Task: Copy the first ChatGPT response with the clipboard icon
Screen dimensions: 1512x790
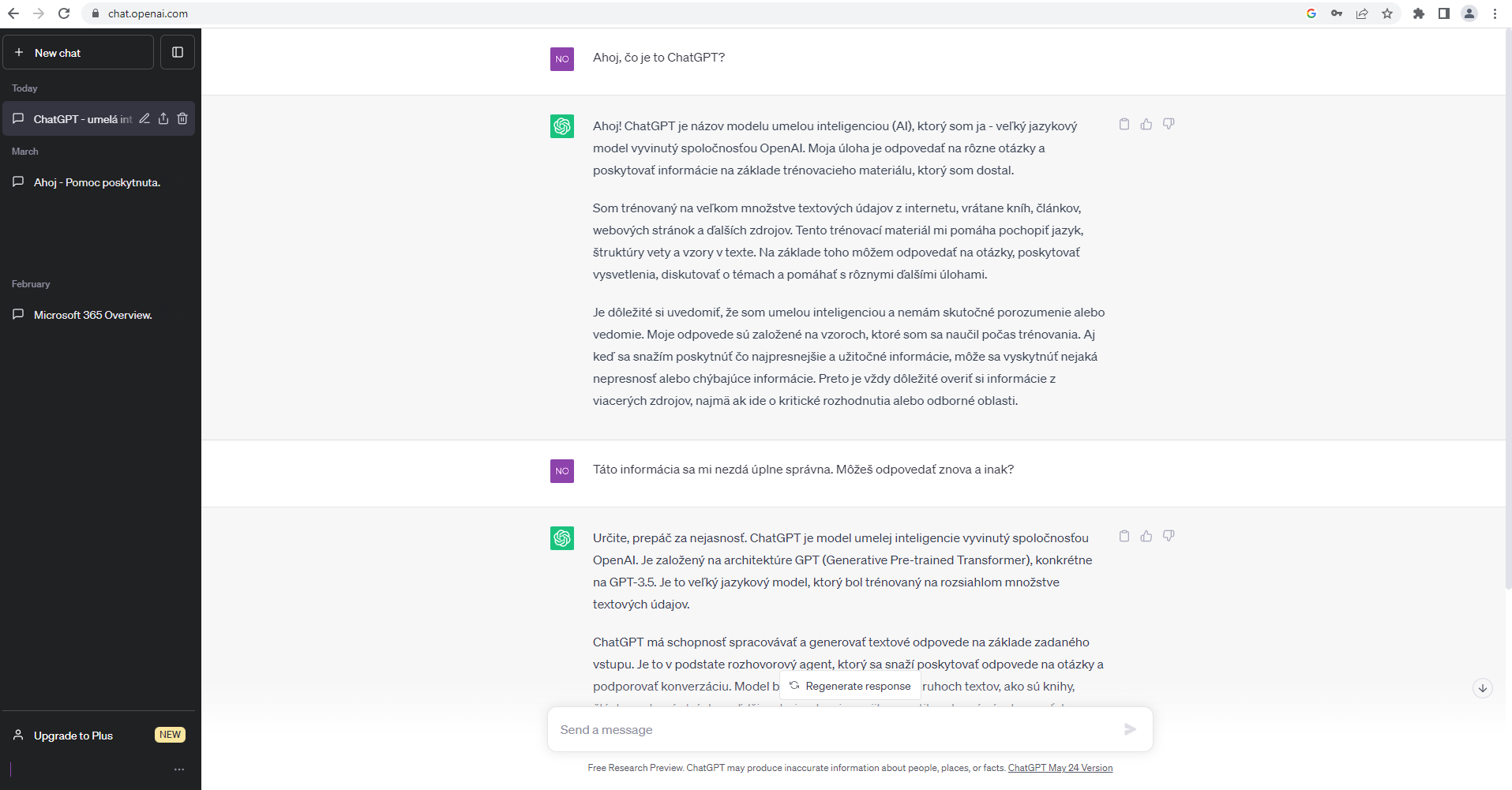Action: pos(1124,124)
